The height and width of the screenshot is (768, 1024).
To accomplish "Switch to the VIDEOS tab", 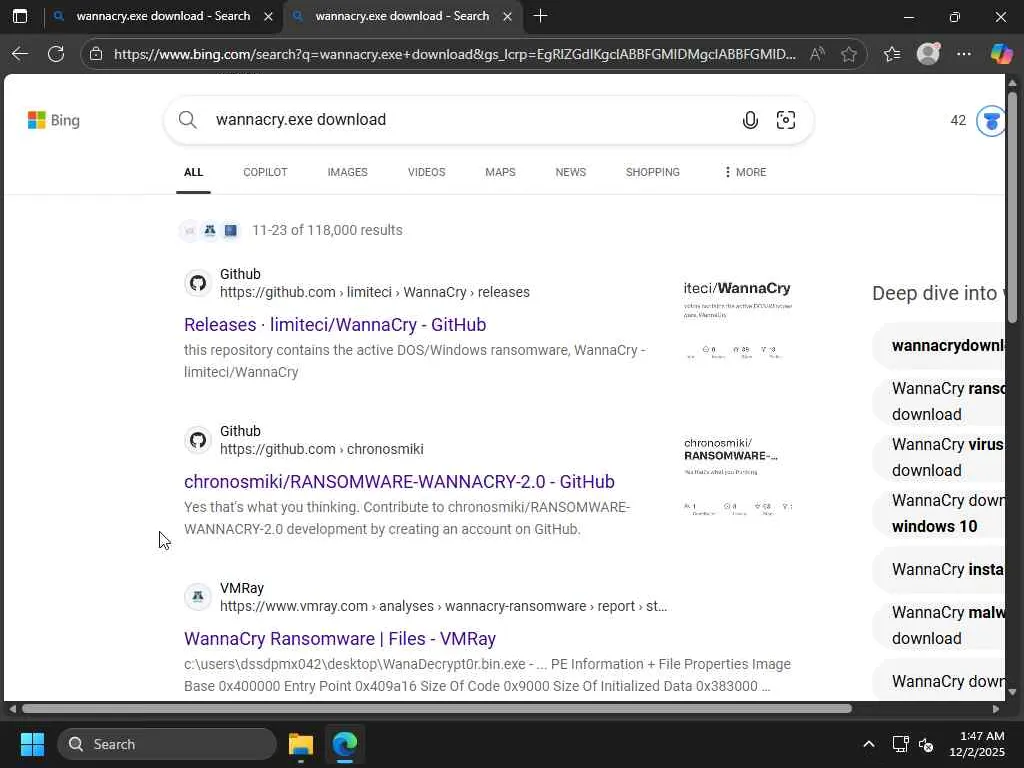I will (x=426, y=172).
